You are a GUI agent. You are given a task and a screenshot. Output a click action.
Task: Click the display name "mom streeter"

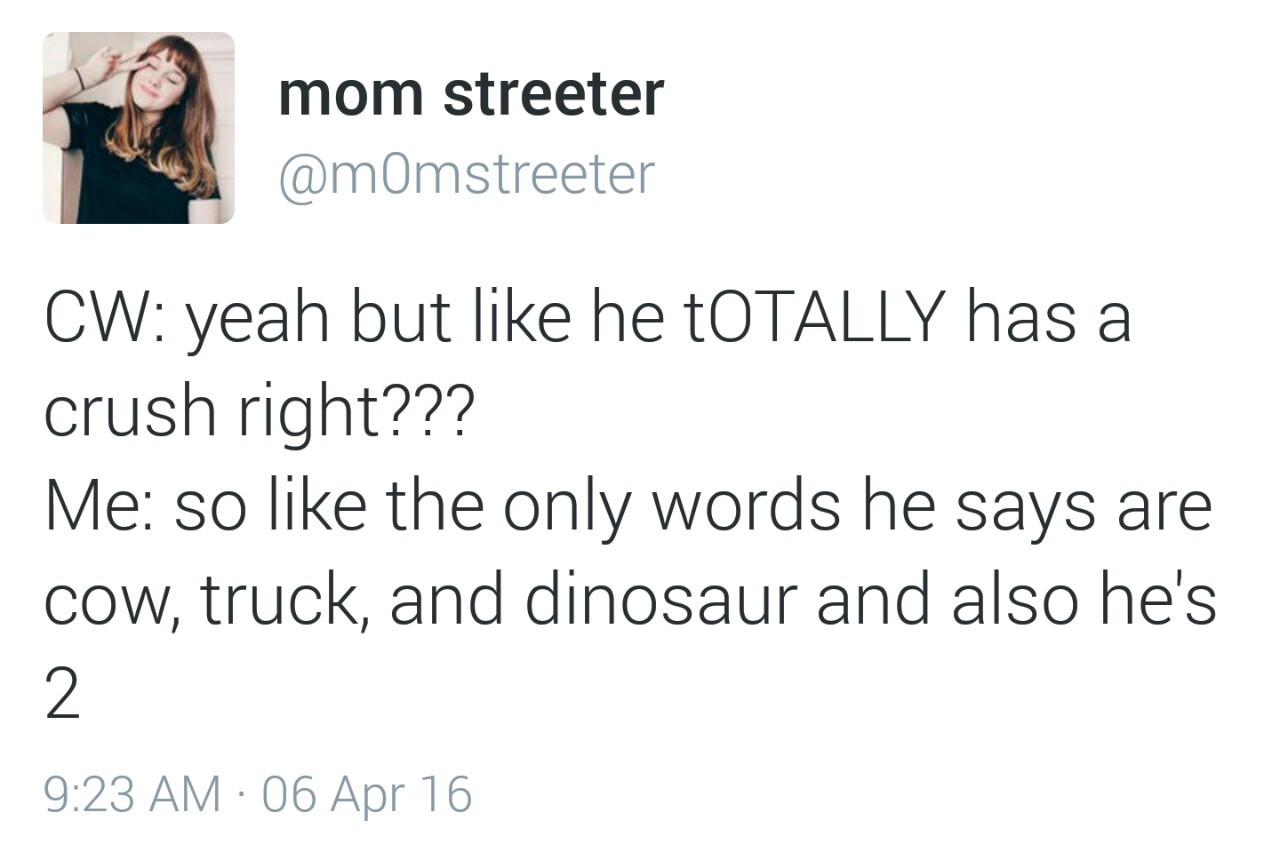(x=471, y=94)
